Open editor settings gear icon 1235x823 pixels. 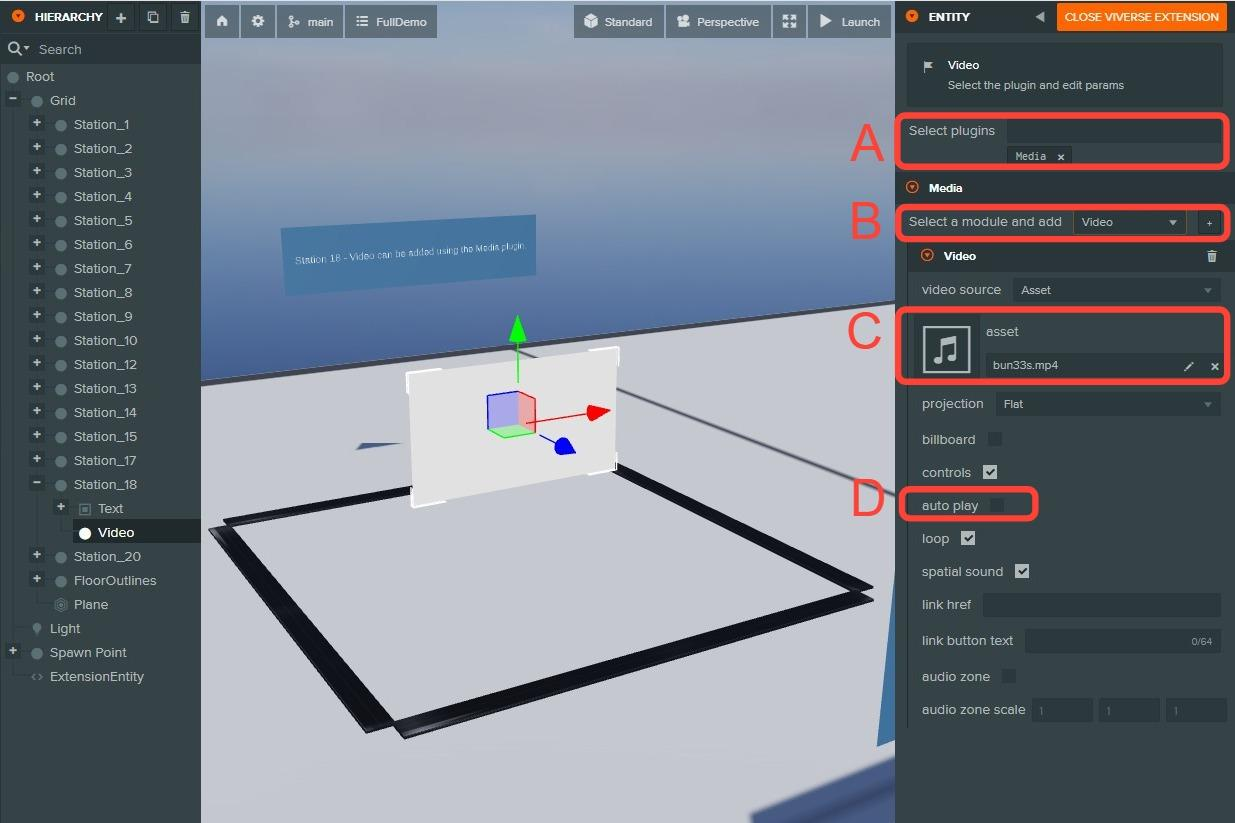[x=258, y=21]
